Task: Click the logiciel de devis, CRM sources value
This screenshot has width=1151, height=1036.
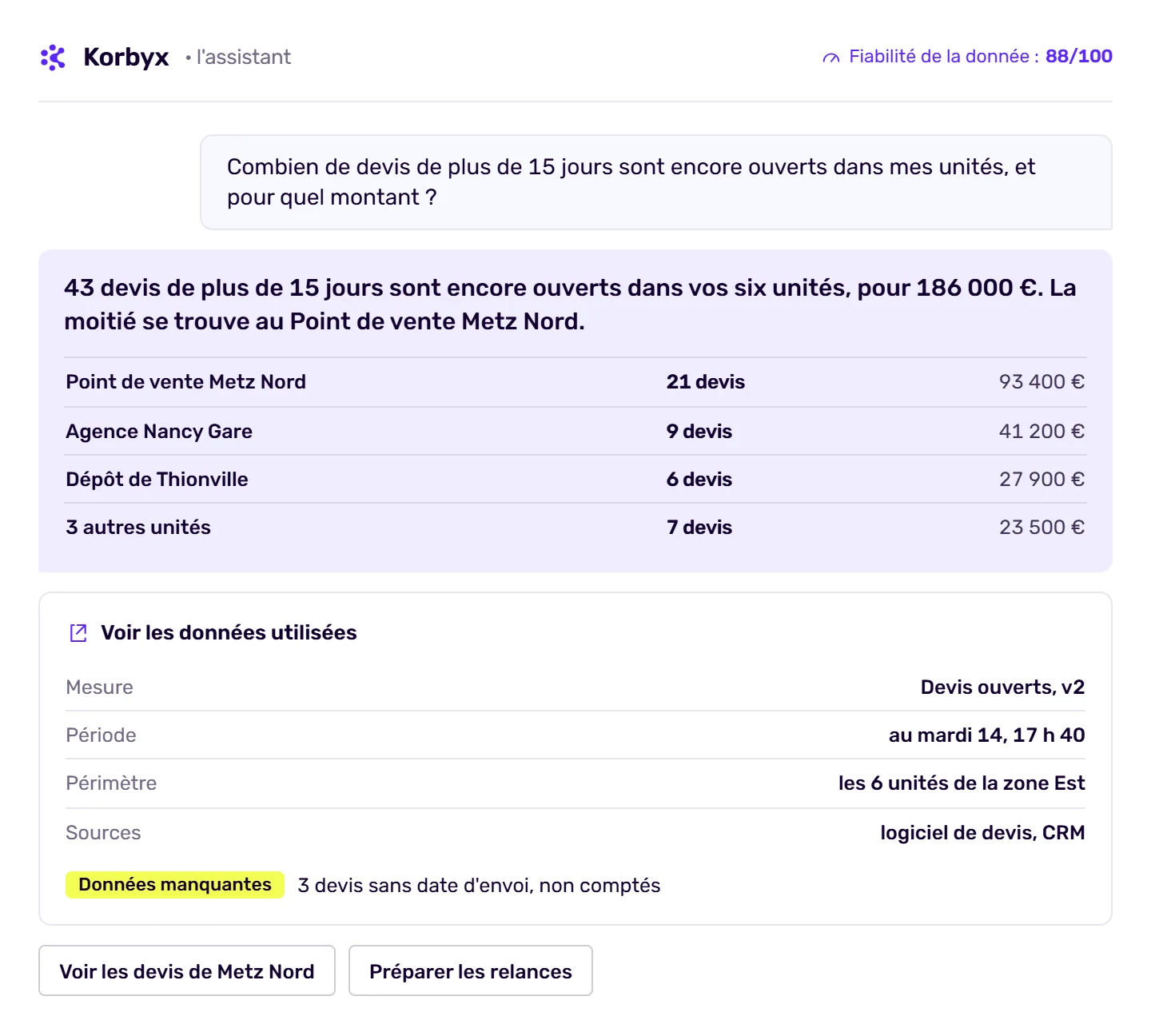Action: pyautogui.click(x=982, y=833)
